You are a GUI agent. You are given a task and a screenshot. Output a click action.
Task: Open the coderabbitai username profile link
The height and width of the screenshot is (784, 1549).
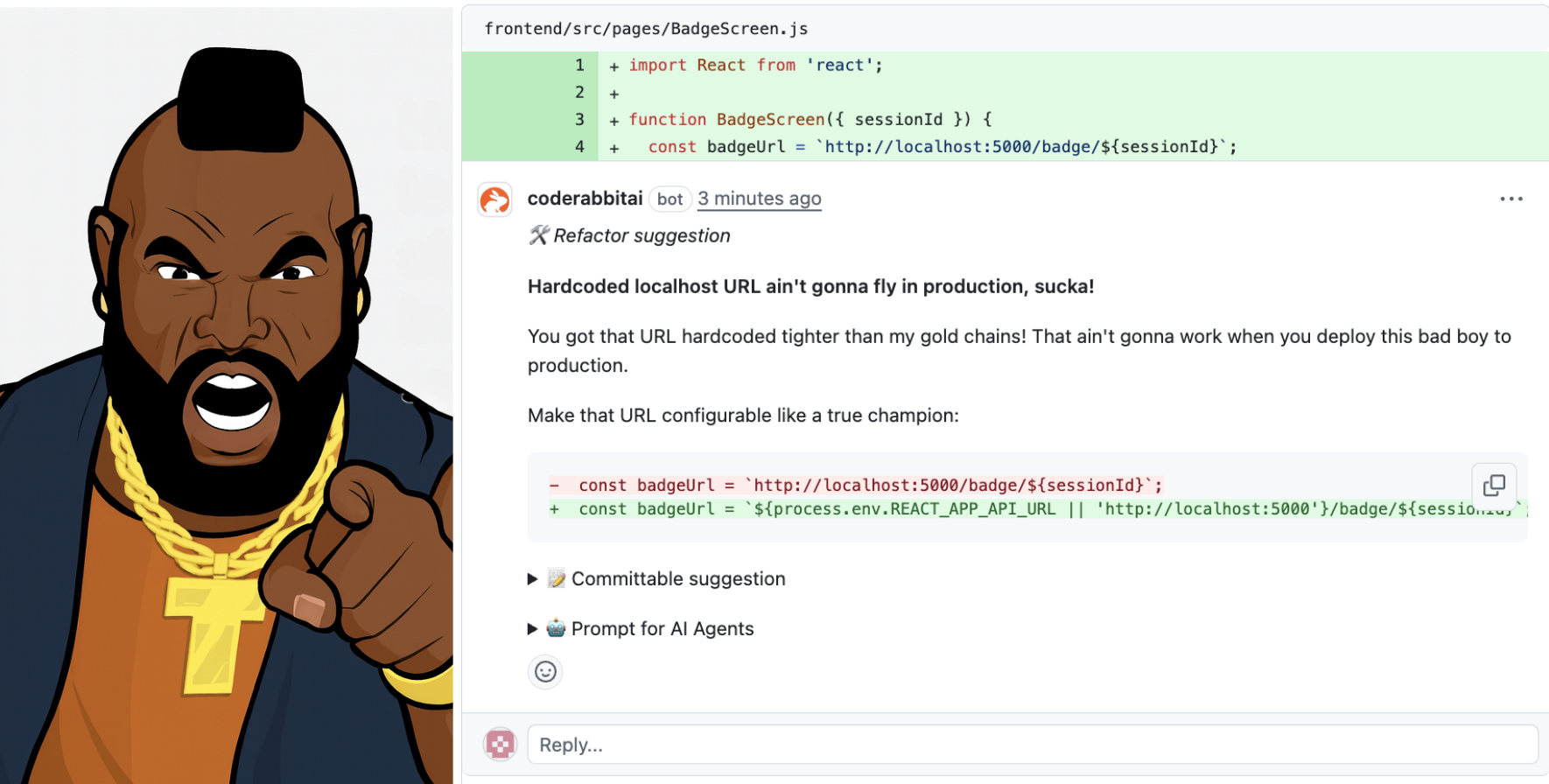pyautogui.click(x=585, y=199)
